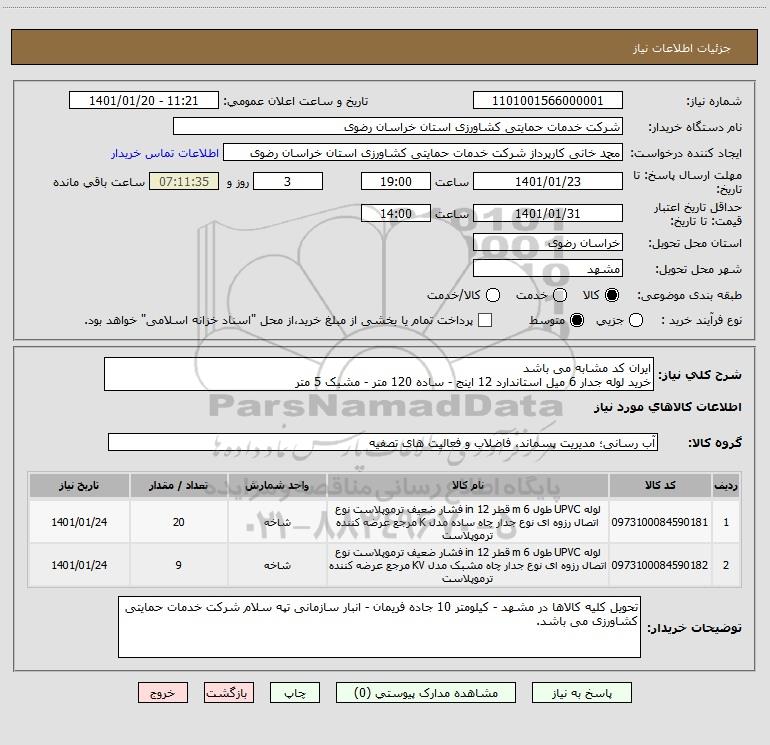This screenshot has height=745, width=770.
Task: Click the گروه کالا field
Action: pos(383,442)
